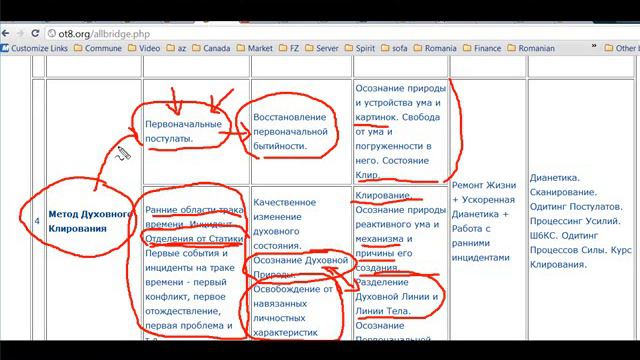Open the Romania bookmarks folder
640x360 pixels.
[x=435, y=48]
